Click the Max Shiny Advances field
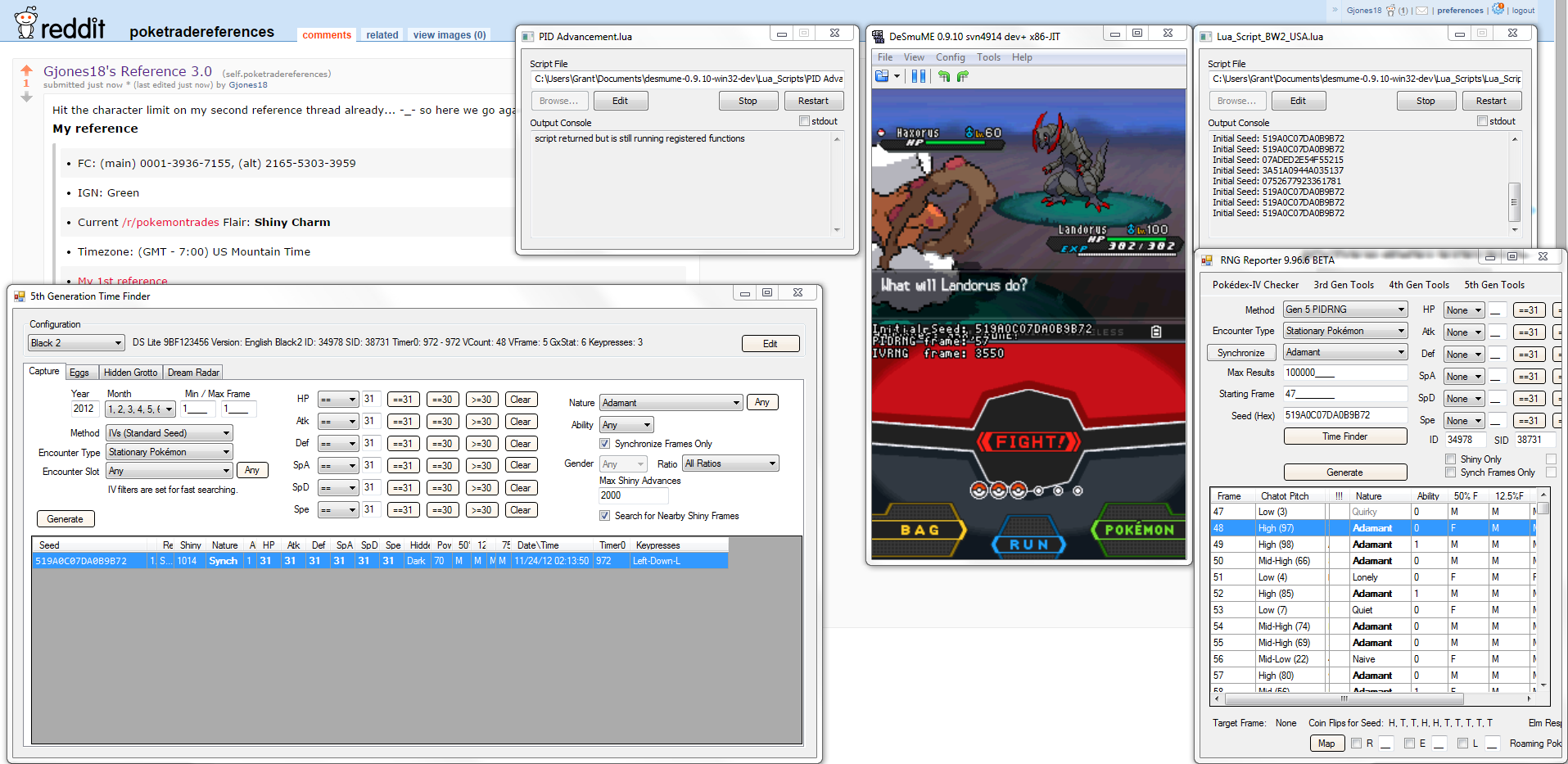Screen dimensions: 1568x764 [x=634, y=495]
